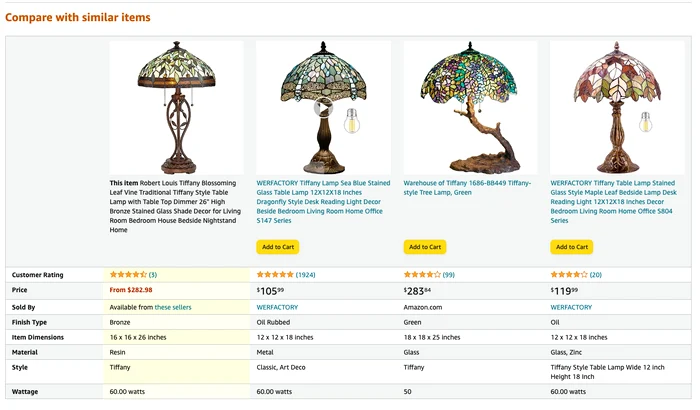Open WERFACTORY Maple Leaf lamp title link

tap(614, 201)
